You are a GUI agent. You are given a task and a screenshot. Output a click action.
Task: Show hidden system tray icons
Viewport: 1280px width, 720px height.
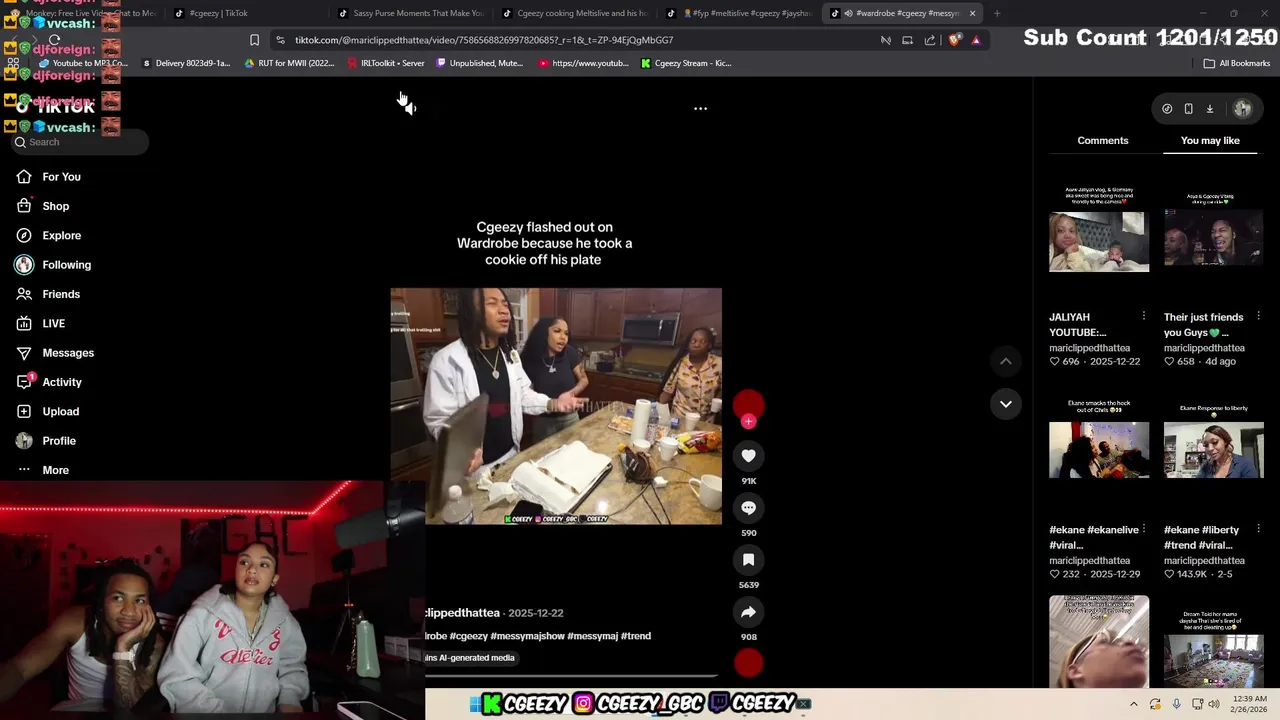tap(1133, 704)
